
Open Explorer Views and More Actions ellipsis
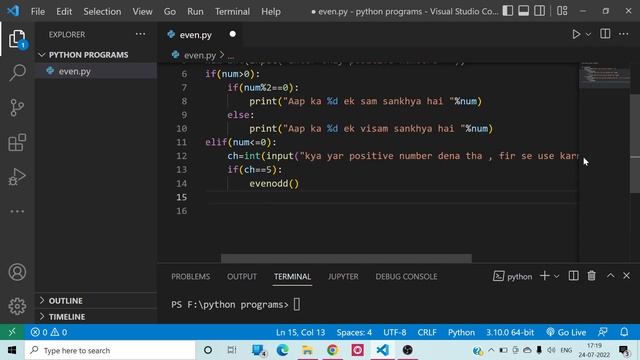point(140,34)
